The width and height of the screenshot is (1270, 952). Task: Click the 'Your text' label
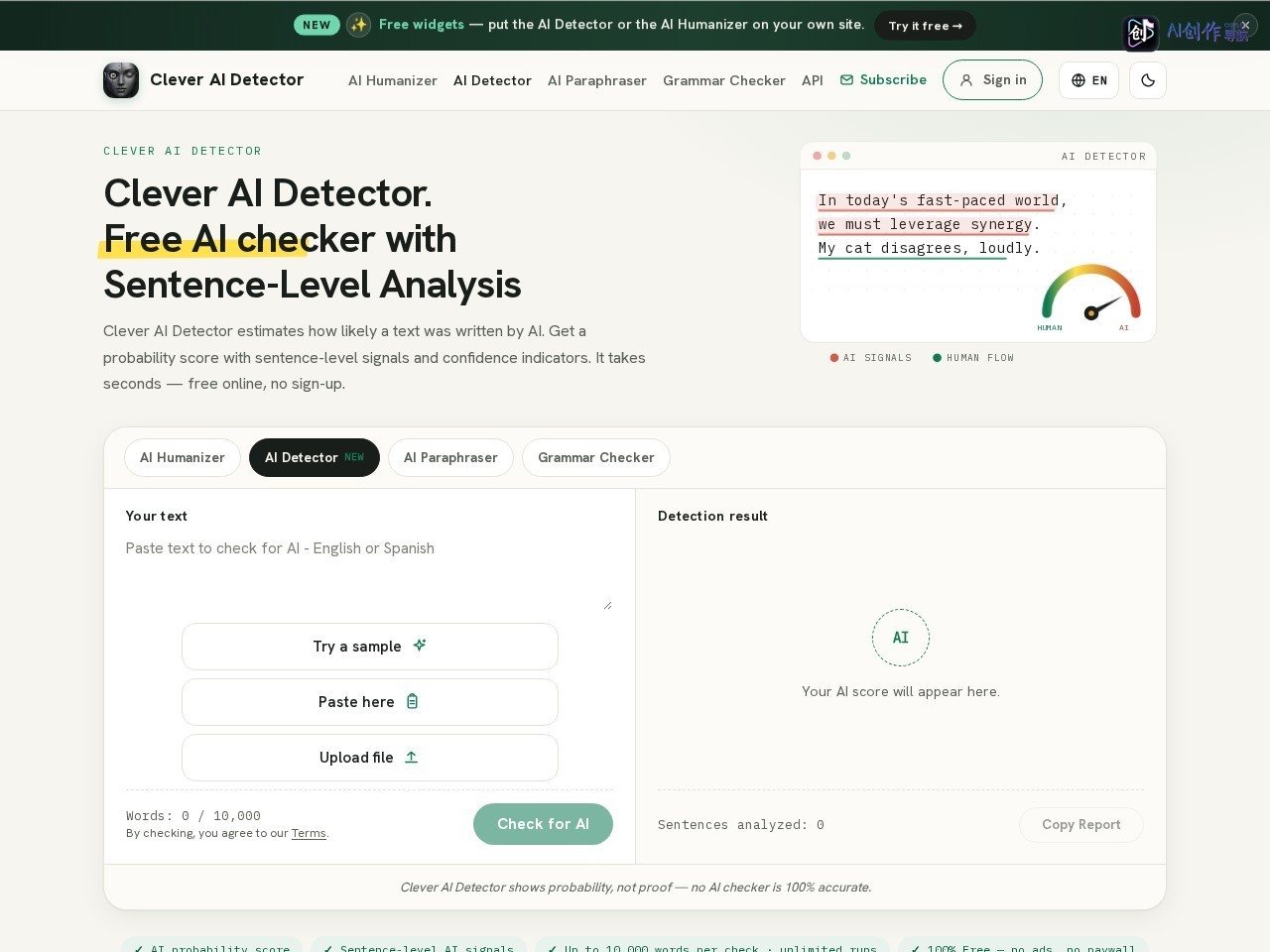[x=156, y=516]
